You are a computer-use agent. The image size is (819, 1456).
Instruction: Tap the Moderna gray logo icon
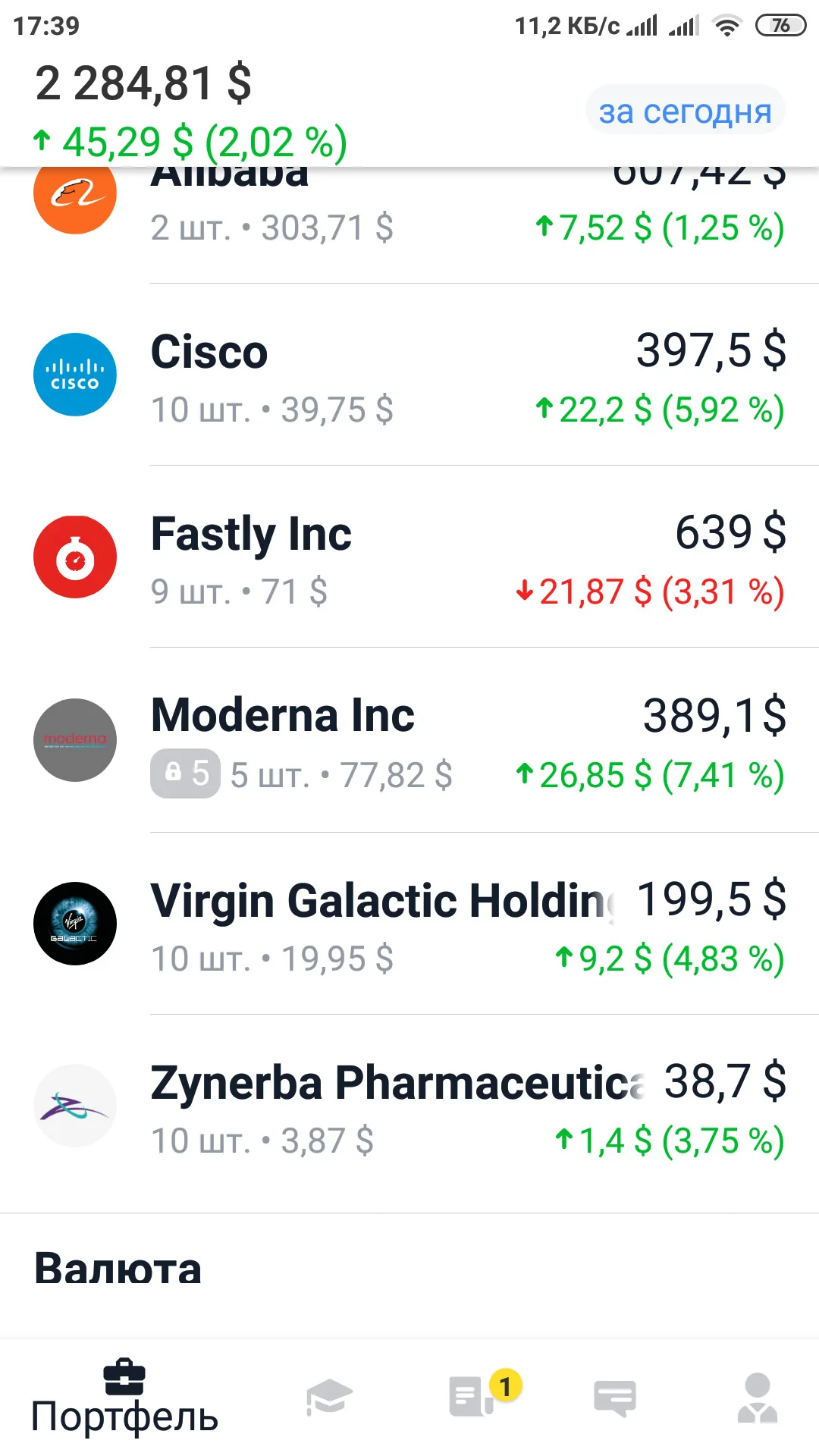pos(75,740)
